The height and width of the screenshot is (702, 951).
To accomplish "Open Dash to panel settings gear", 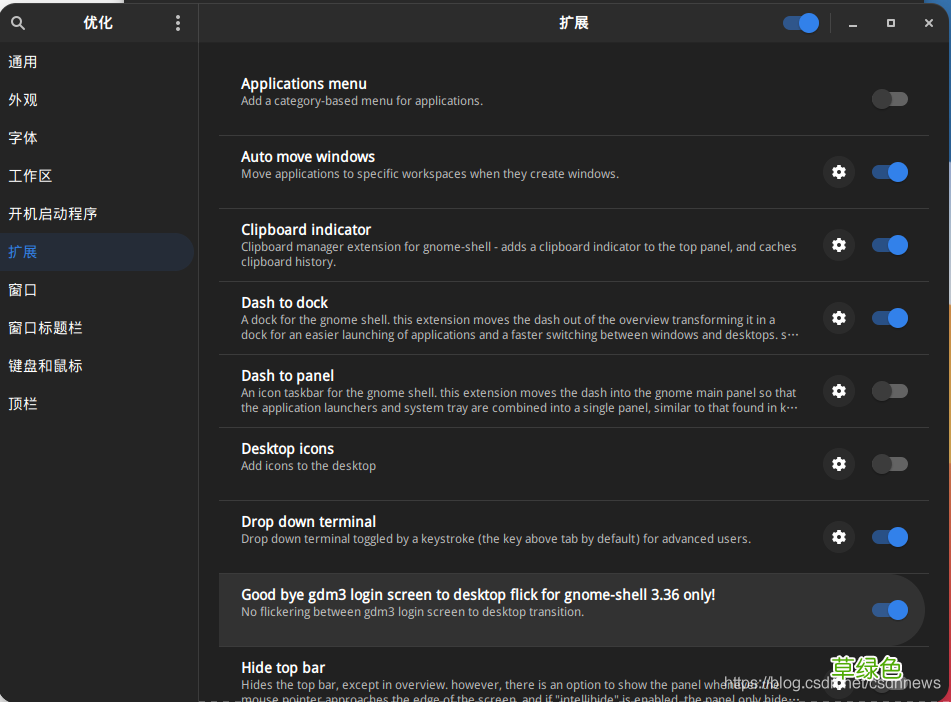I will (x=838, y=391).
